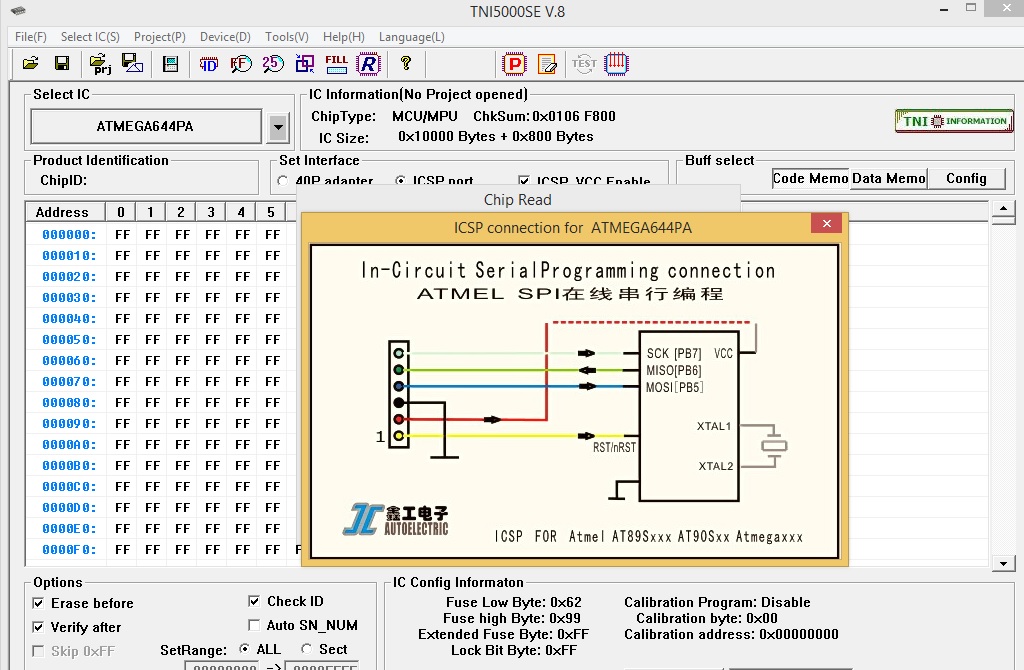Viewport: 1024px width, 670px height.
Task: Click the chip with red arrows icon
Action: coord(616,63)
